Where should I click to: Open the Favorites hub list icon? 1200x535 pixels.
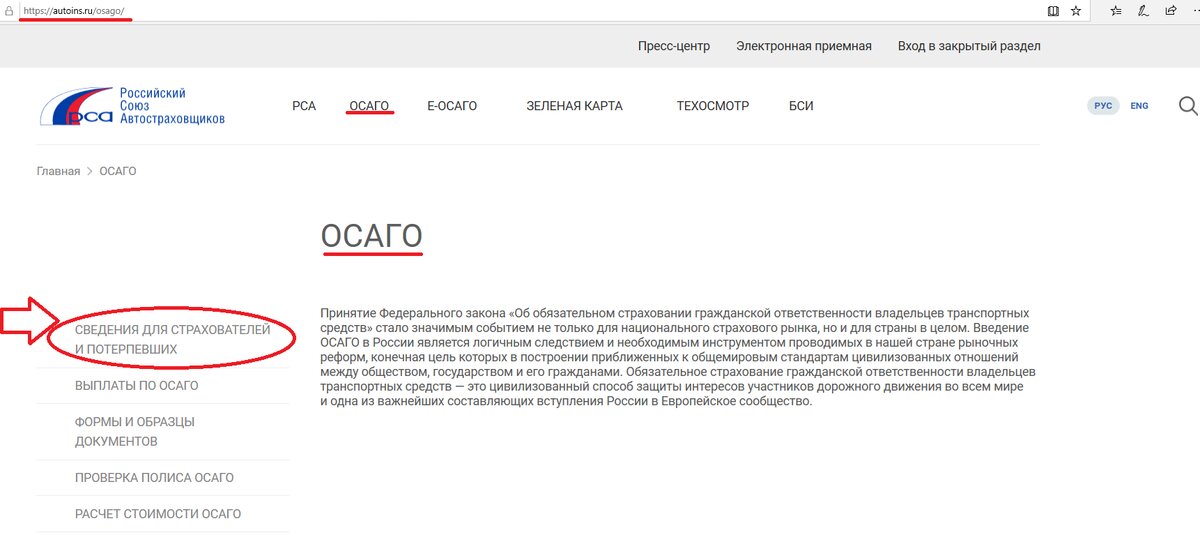(x=1117, y=11)
